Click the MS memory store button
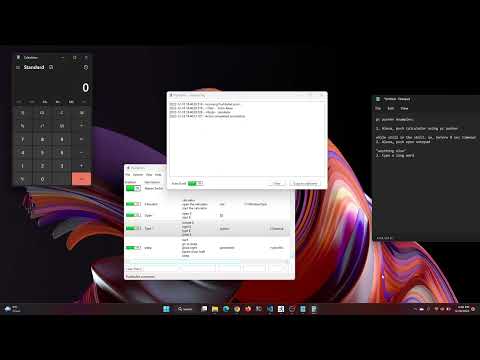Viewport: 480px width, 360px height. point(71,102)
